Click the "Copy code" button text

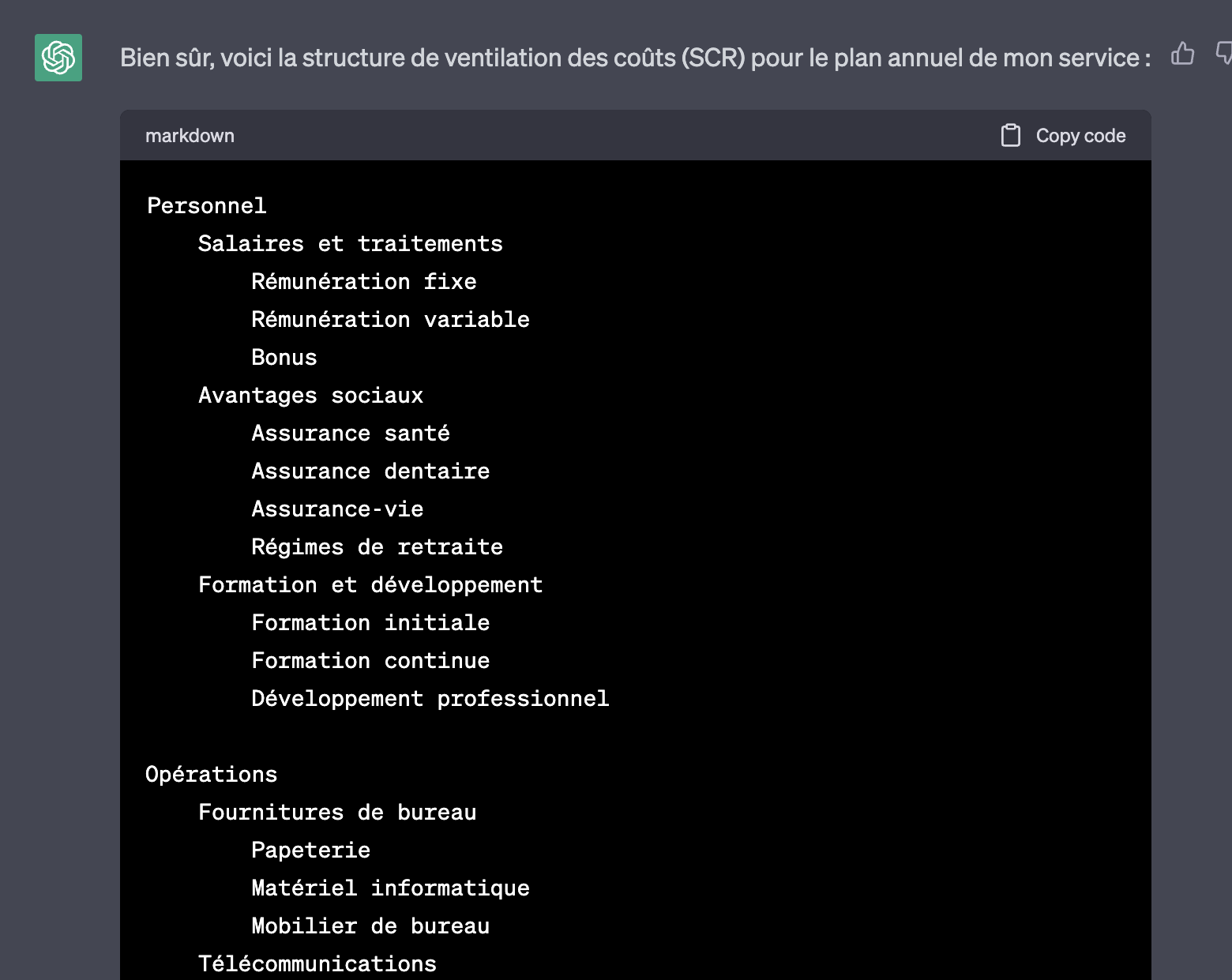point(1080,136)
